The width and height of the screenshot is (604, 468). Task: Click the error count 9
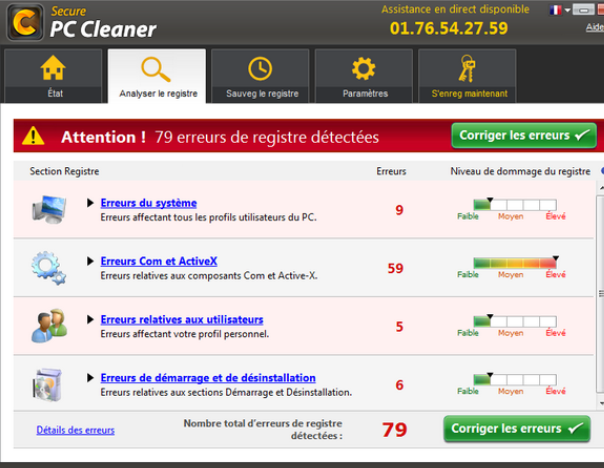click(x=399, y=210)
